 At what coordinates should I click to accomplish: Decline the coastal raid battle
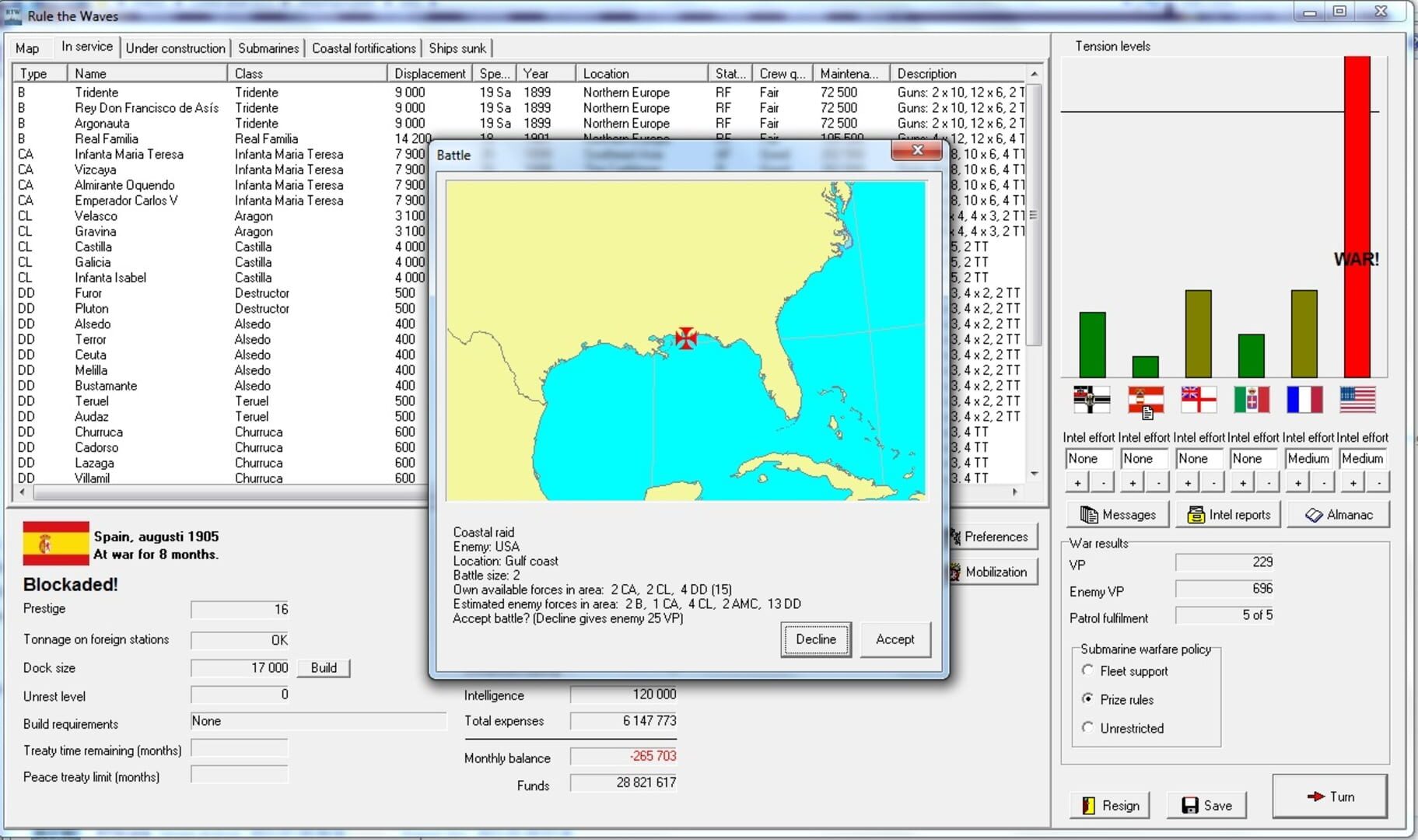coord(815,639)
